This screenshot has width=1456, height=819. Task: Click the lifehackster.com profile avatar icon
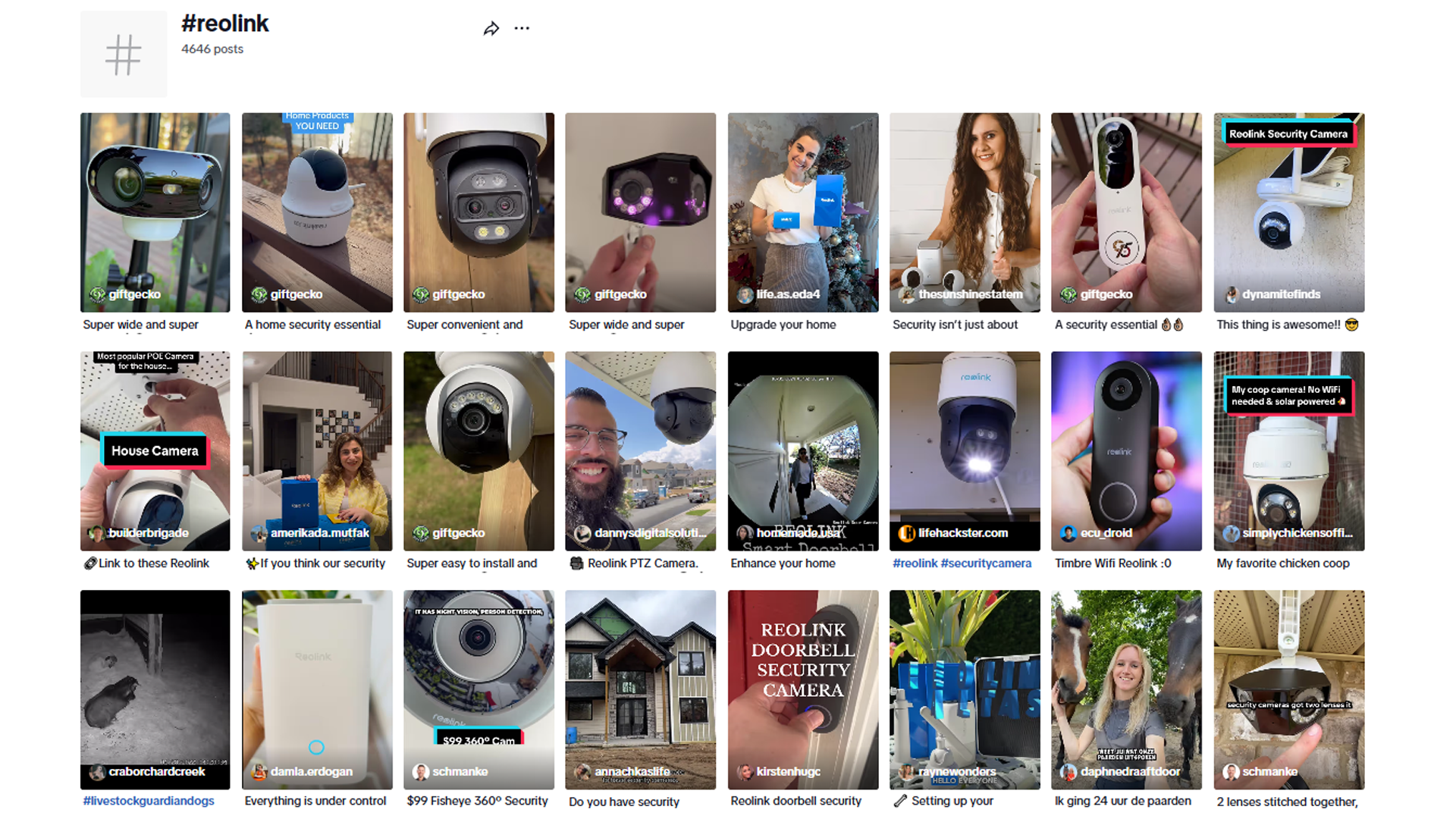[906, 533]
